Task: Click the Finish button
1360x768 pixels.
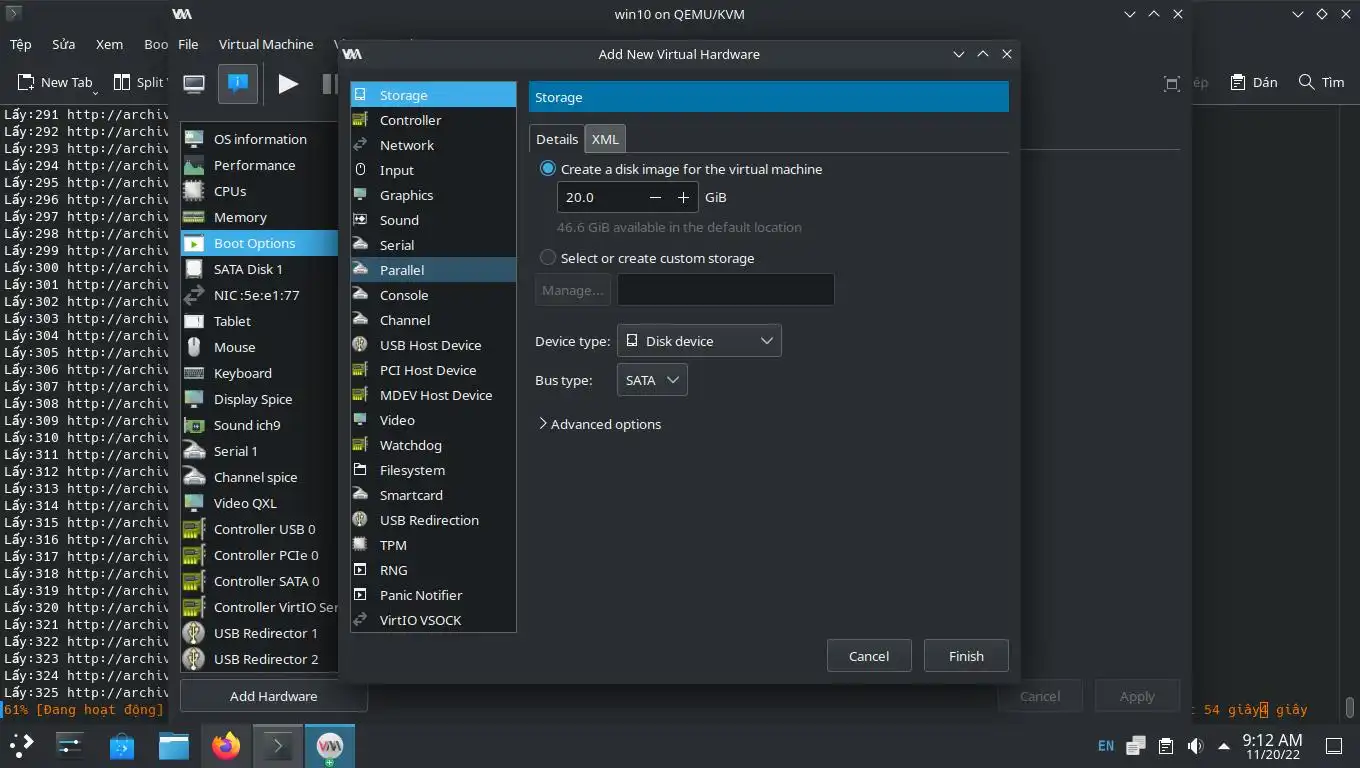Action: (x=966, y=656)
